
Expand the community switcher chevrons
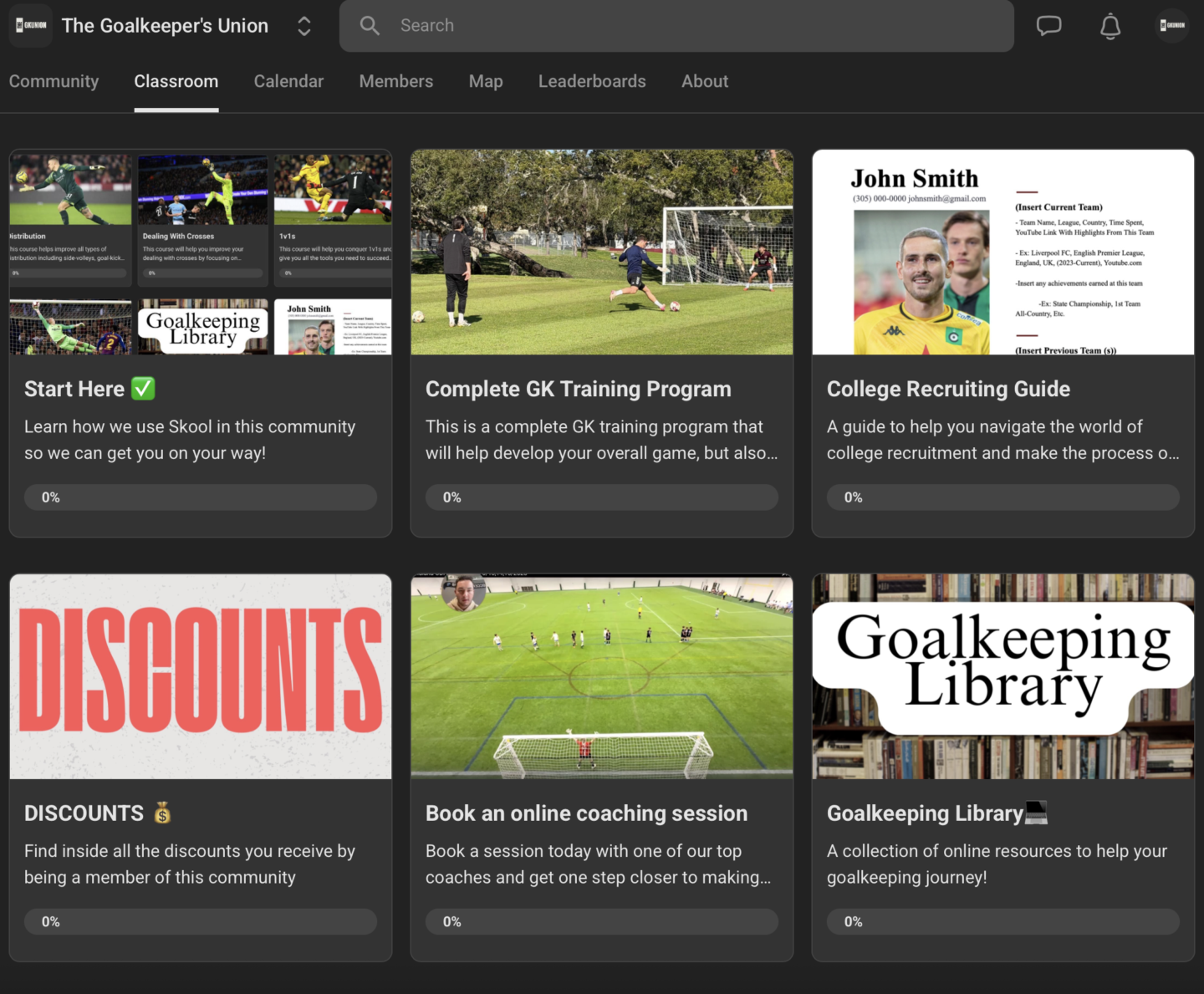(304, 26)
